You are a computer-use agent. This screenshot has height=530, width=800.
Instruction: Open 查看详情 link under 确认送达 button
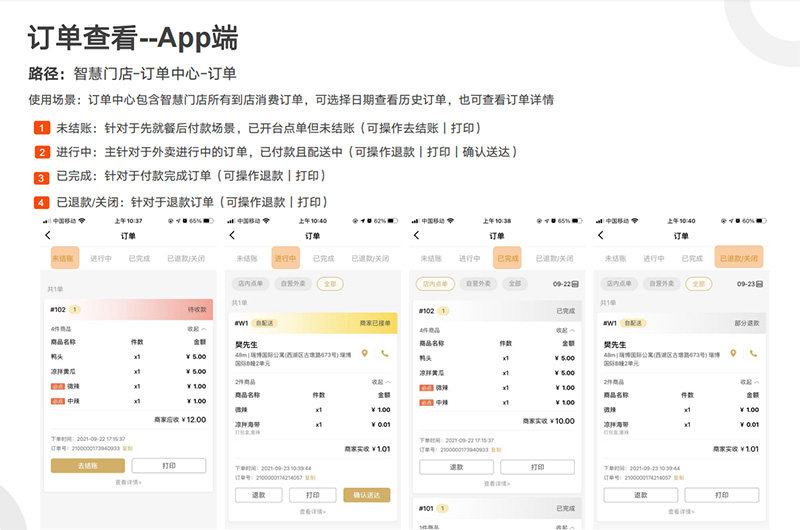click(312, 511)
